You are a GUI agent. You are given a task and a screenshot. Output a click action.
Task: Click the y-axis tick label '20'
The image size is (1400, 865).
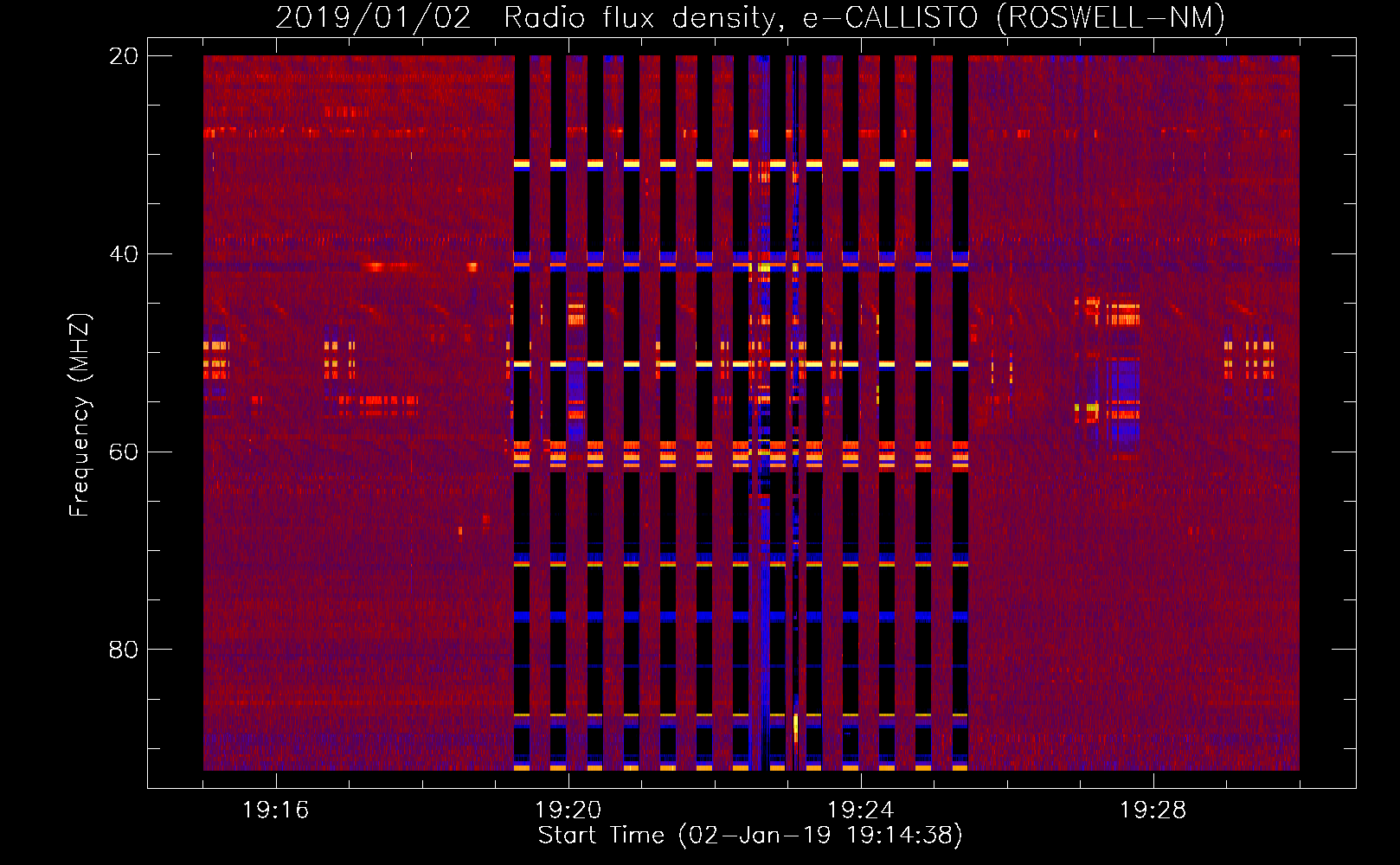pyautogui.click(x=124, y=56)
